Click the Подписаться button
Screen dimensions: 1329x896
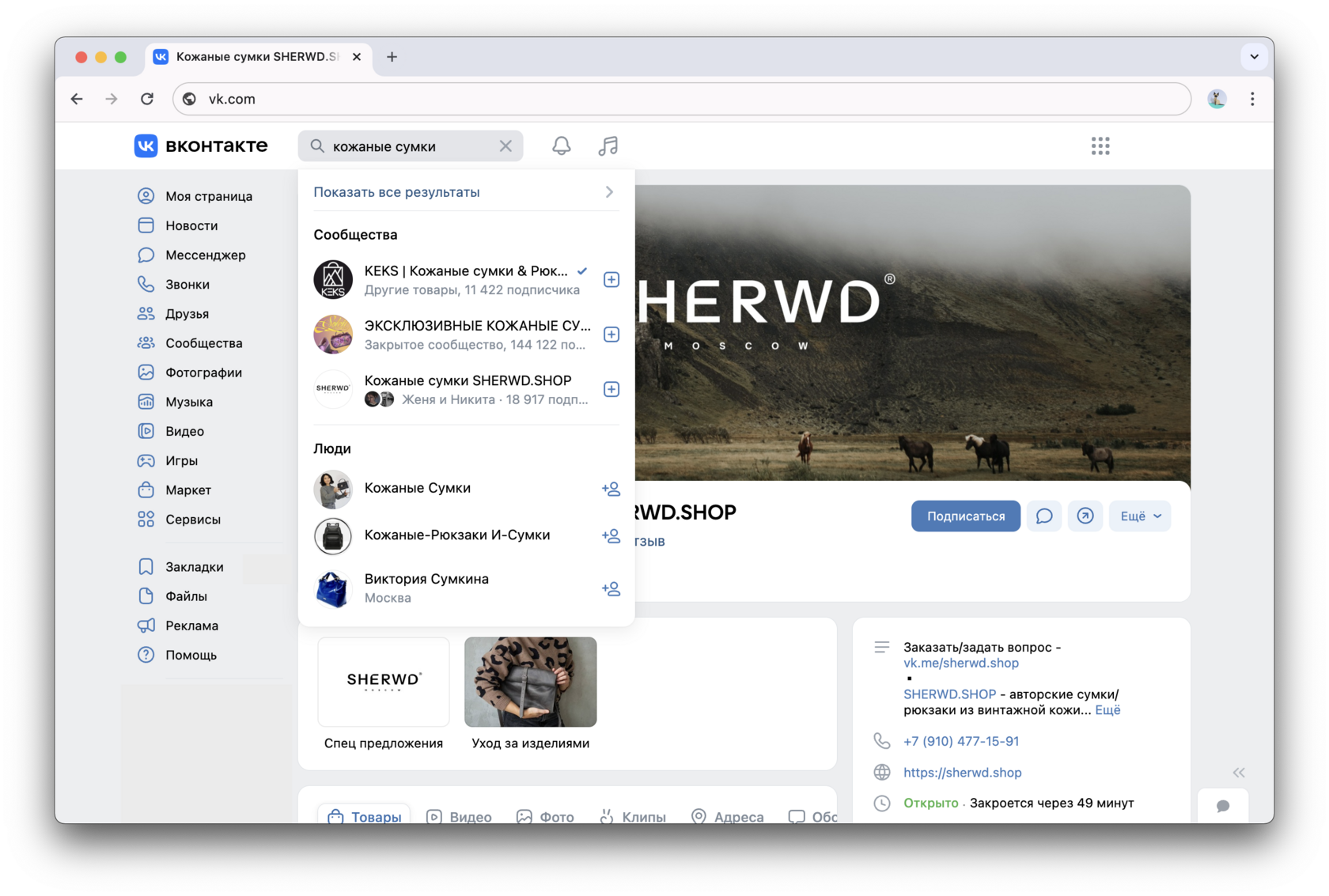pos(965,516)
